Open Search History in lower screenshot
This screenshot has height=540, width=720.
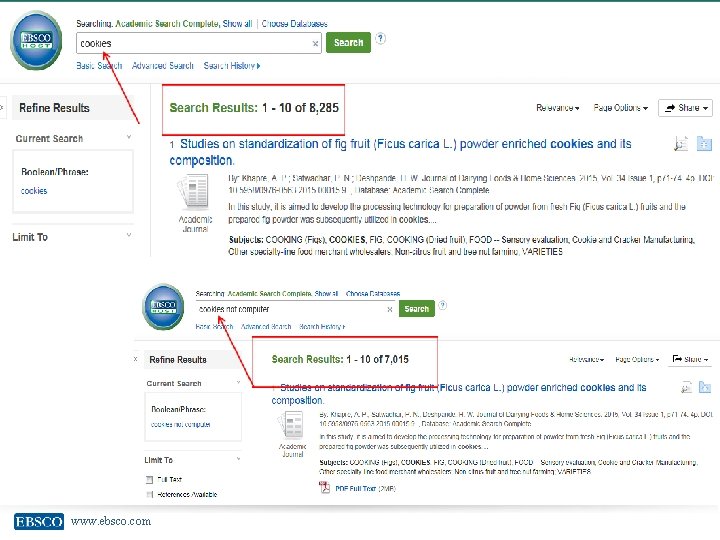pos(322,326)
